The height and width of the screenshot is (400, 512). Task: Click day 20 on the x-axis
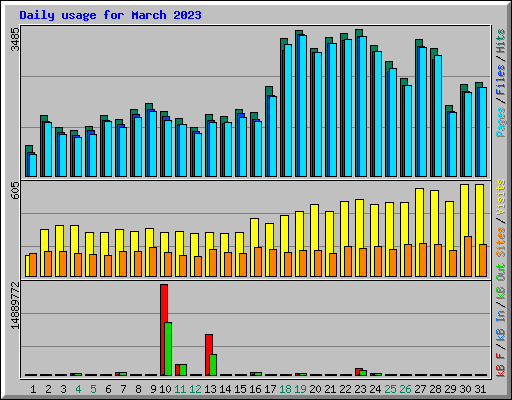pyautogui.click(x=315, y=389)
